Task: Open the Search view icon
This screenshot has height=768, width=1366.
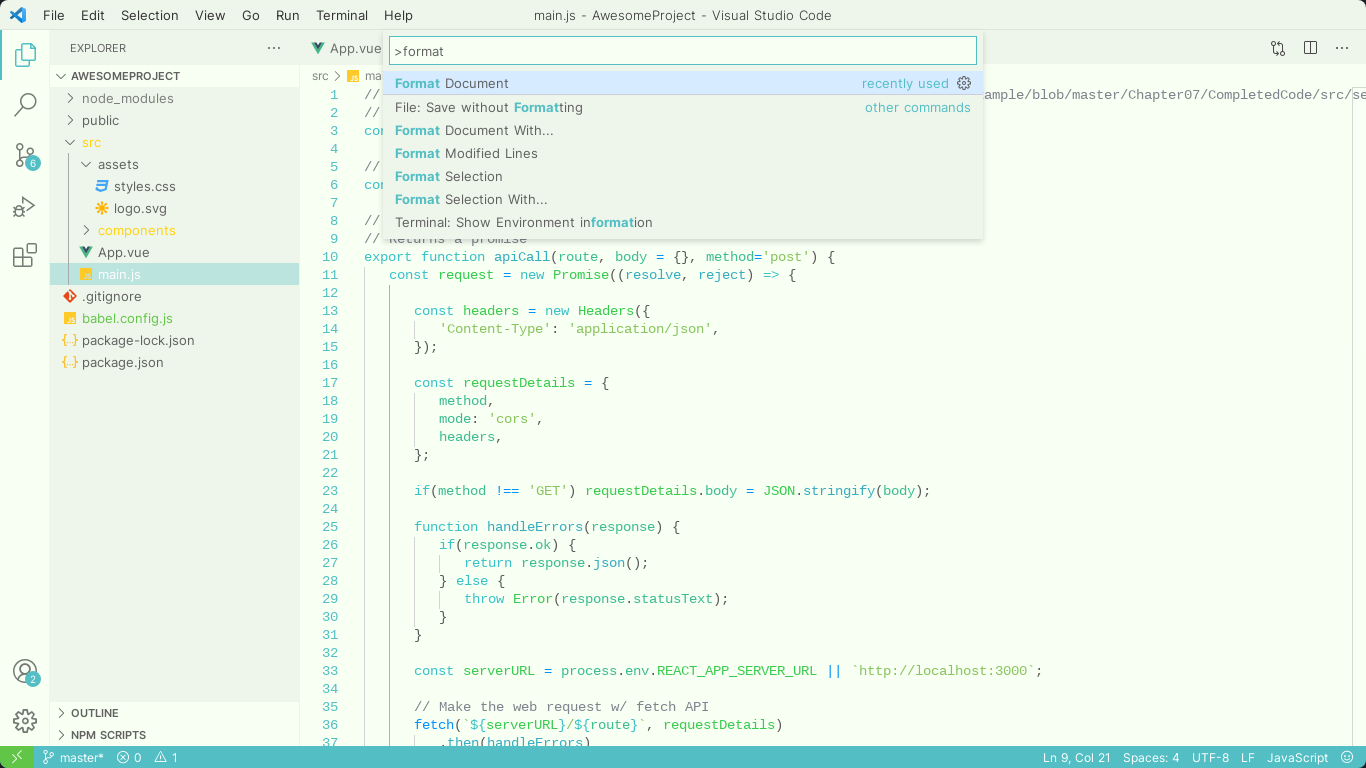Action: [x=25, y=105]
